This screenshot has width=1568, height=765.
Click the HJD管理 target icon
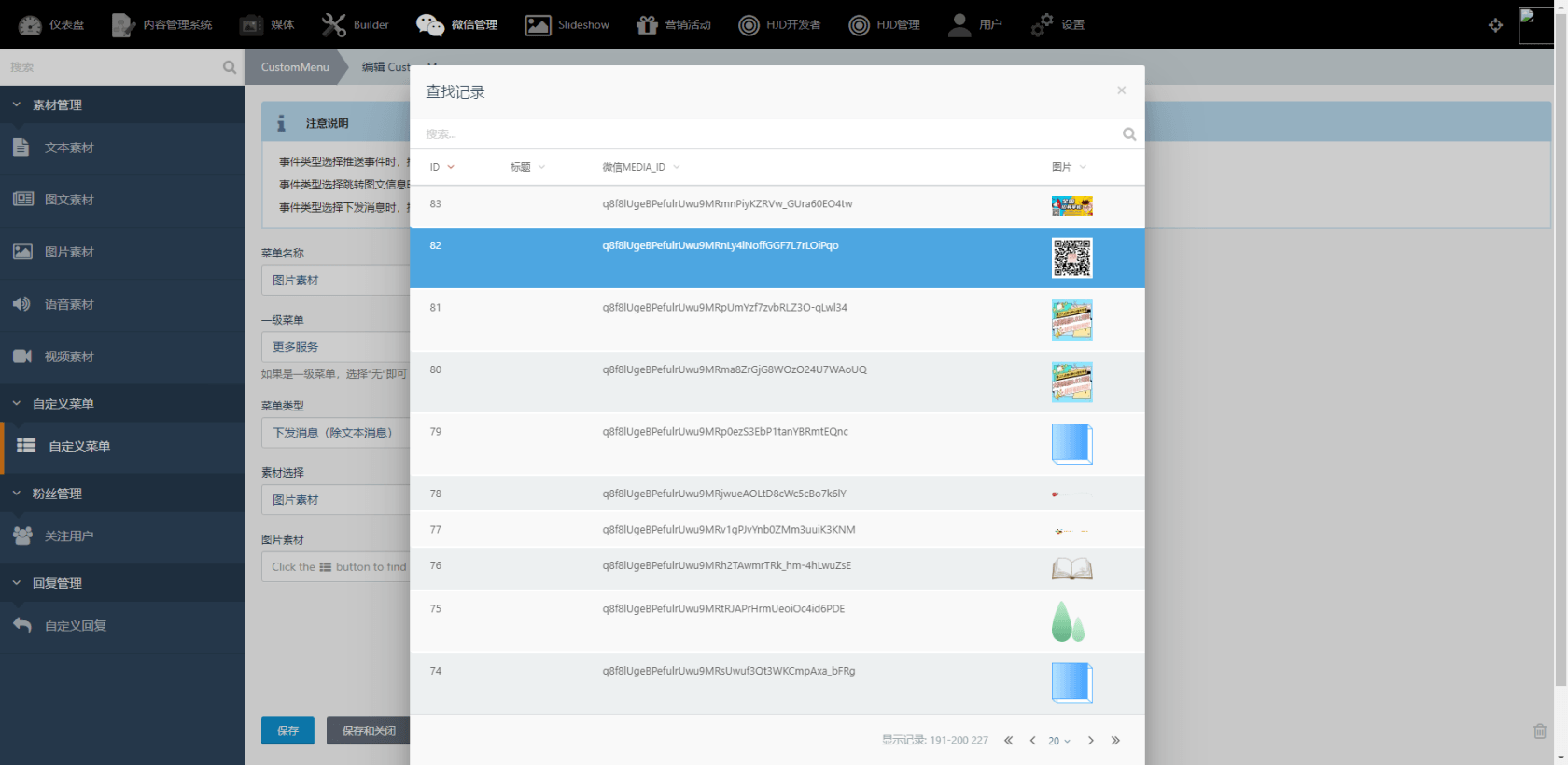[859, 25]
